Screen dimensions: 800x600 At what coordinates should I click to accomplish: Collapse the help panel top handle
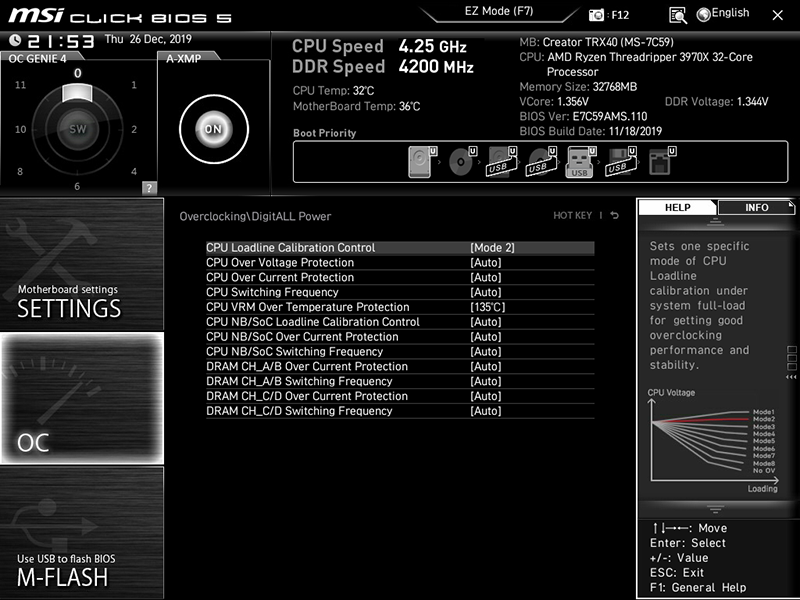[x=715, y=221]
